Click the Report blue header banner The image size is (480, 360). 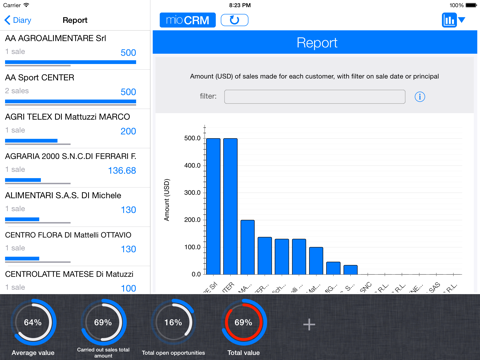coord(315,42)
